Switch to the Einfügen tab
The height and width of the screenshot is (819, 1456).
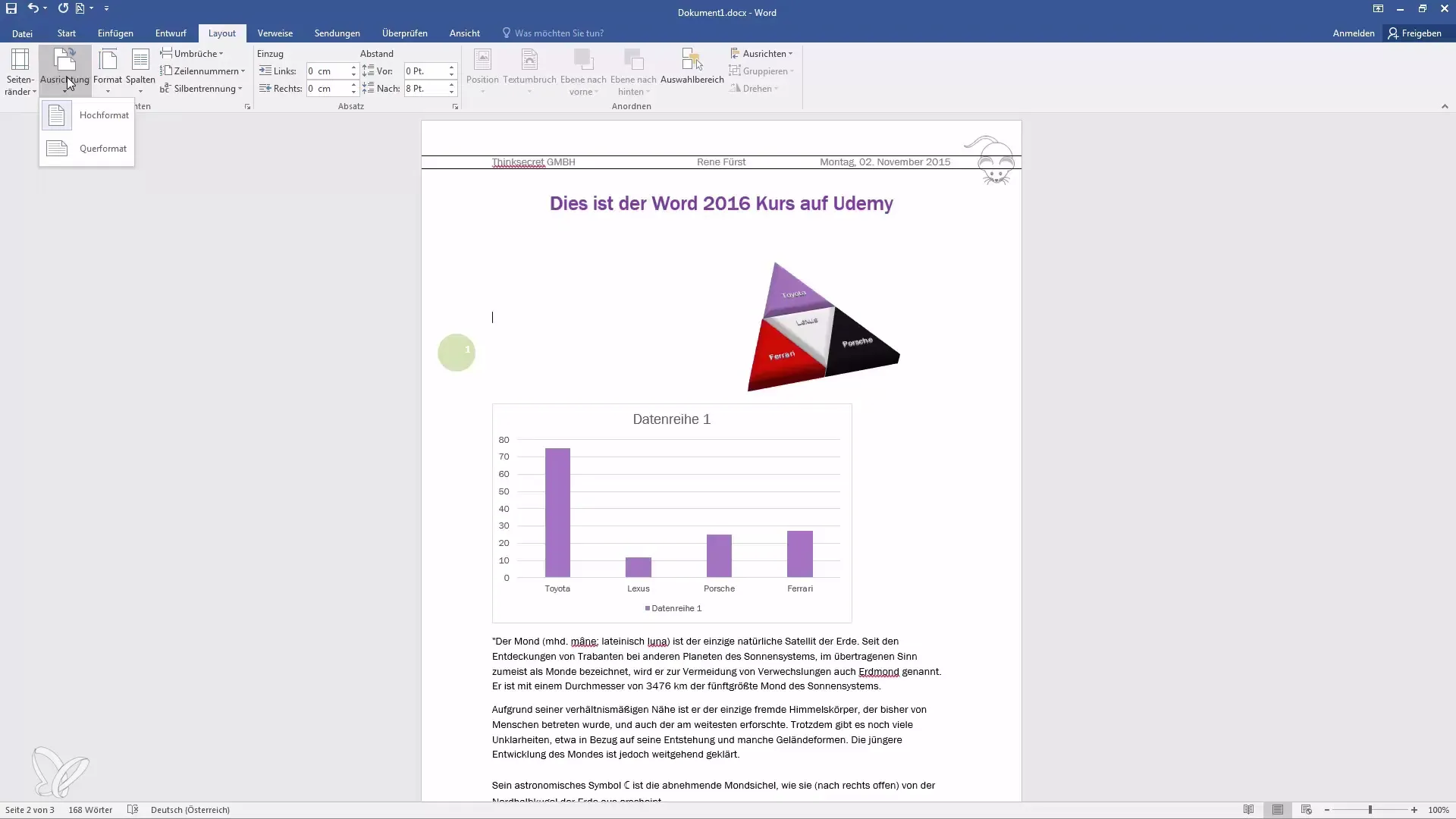click(x=115, y=33)
